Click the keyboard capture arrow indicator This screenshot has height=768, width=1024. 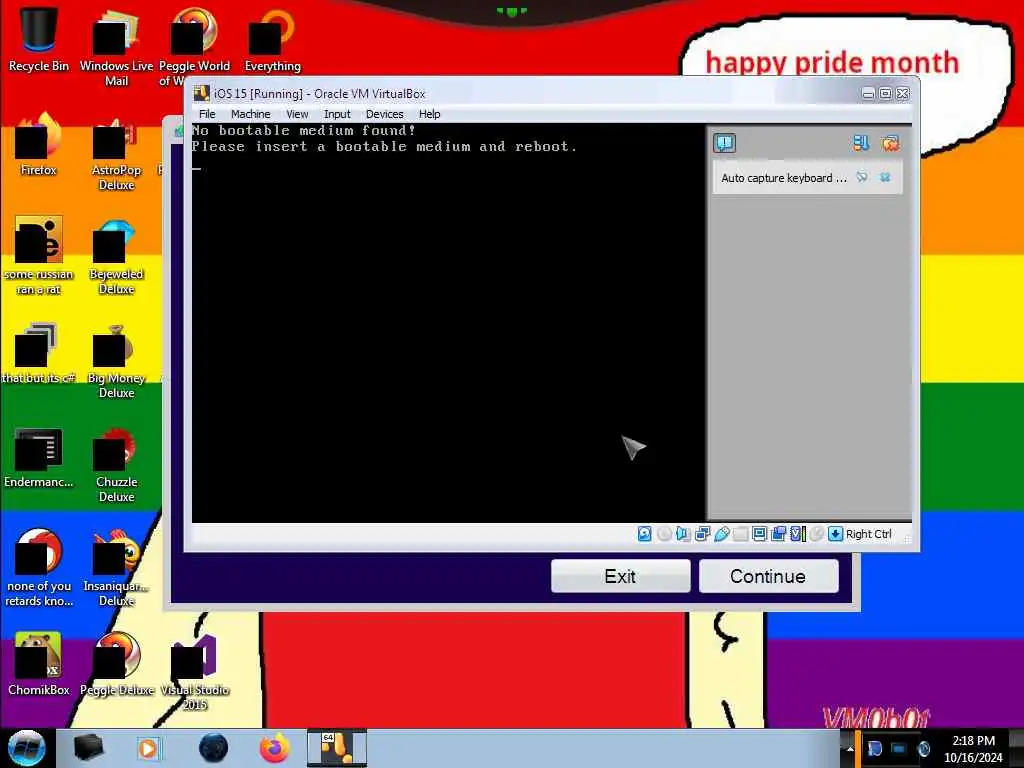click(x=835, y=534)
